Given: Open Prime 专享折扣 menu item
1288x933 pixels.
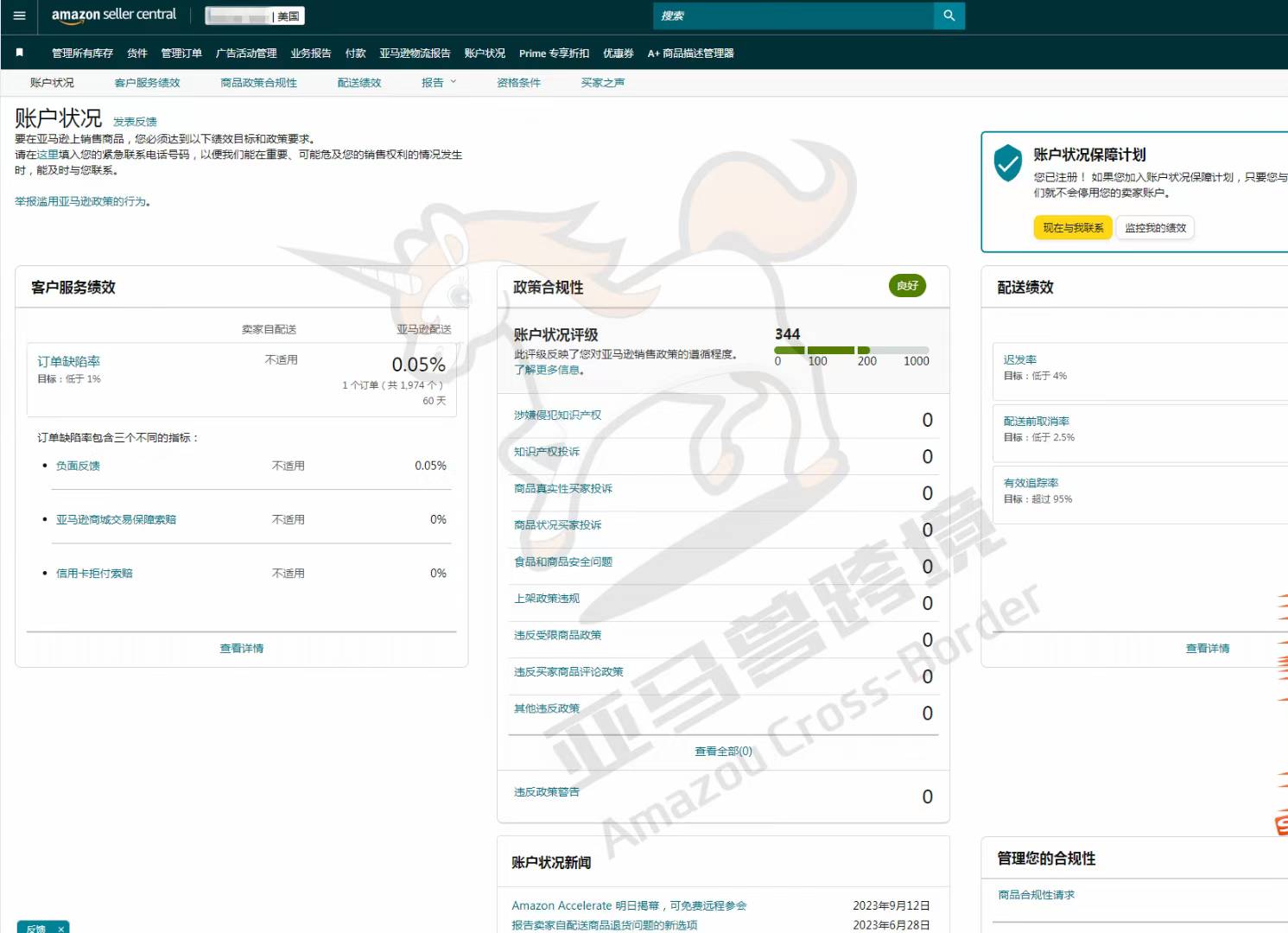Looking at the screenshot, I should 554,54.
